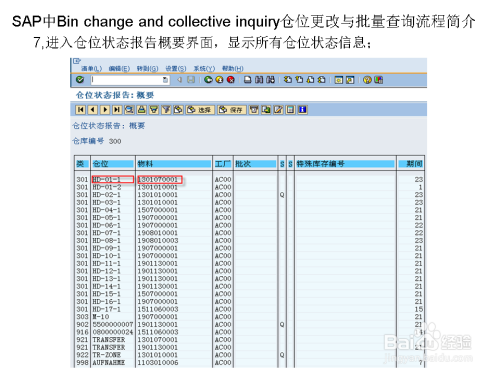Open the 系统(Y) menu
The width and height of the screenshot is (500, 375).
[204, 68]
